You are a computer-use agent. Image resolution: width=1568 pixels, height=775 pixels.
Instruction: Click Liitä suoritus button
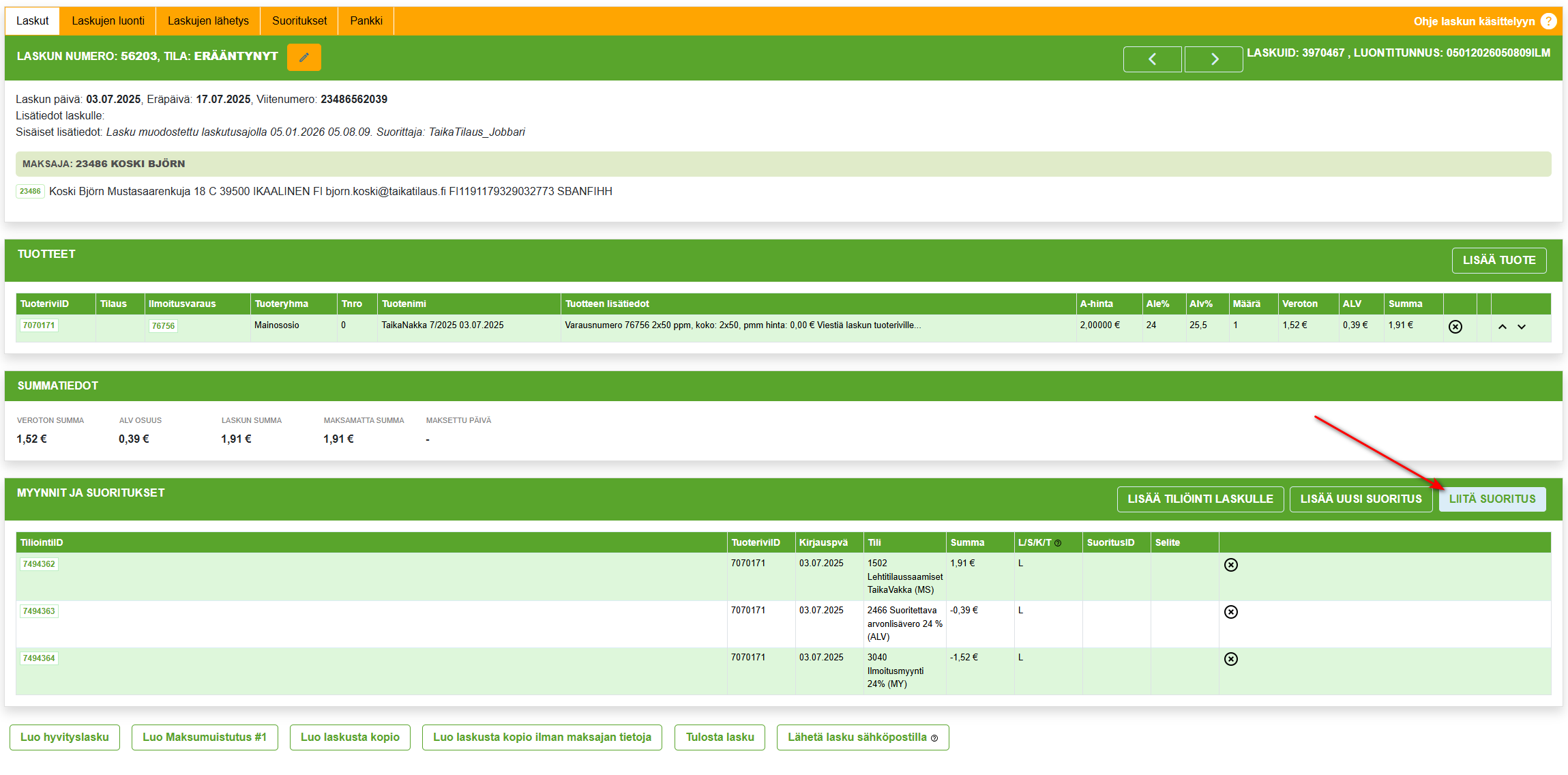click(1492, 499)
